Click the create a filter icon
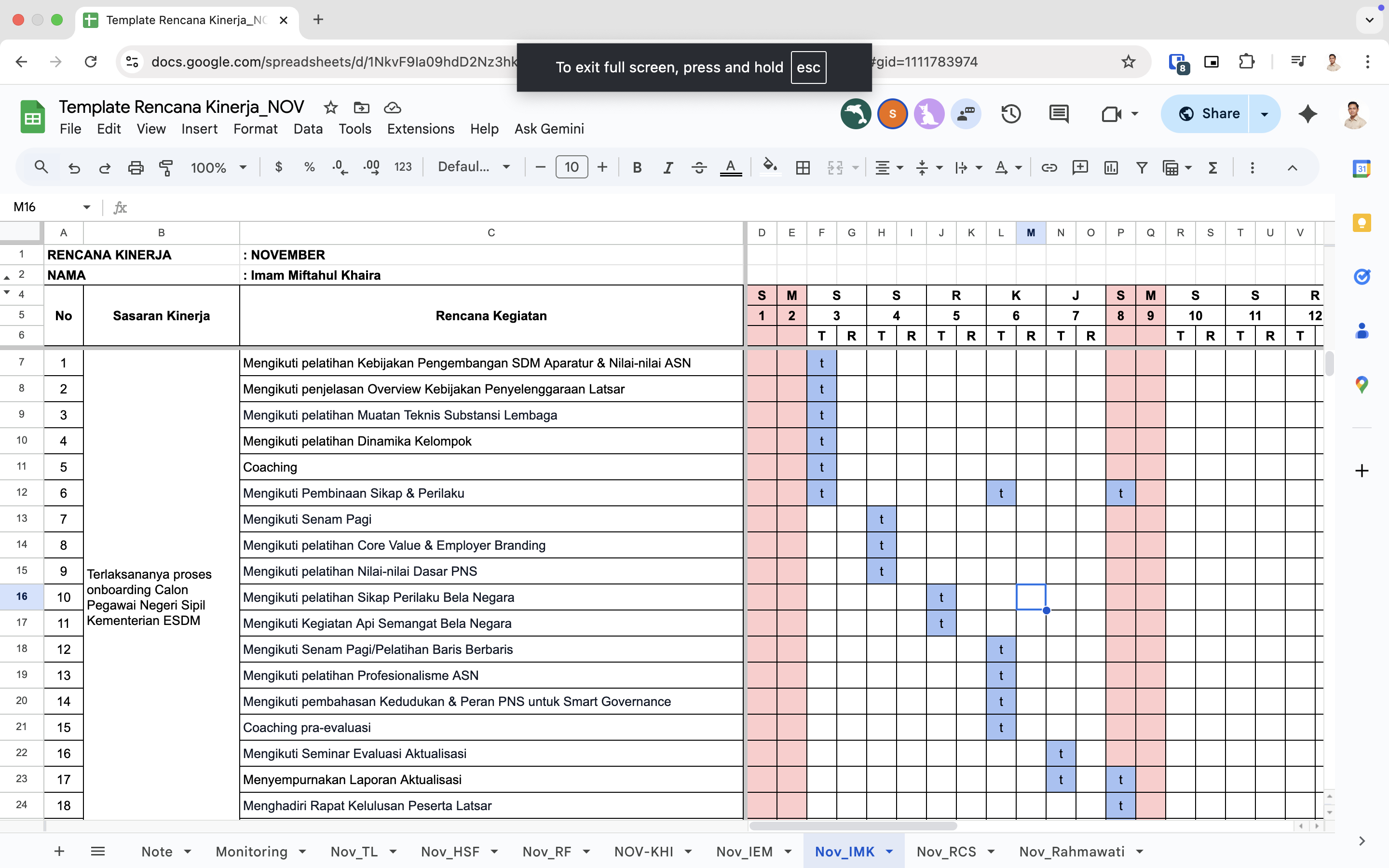This screenshot has width=1389, height=868. (1142, 168)
